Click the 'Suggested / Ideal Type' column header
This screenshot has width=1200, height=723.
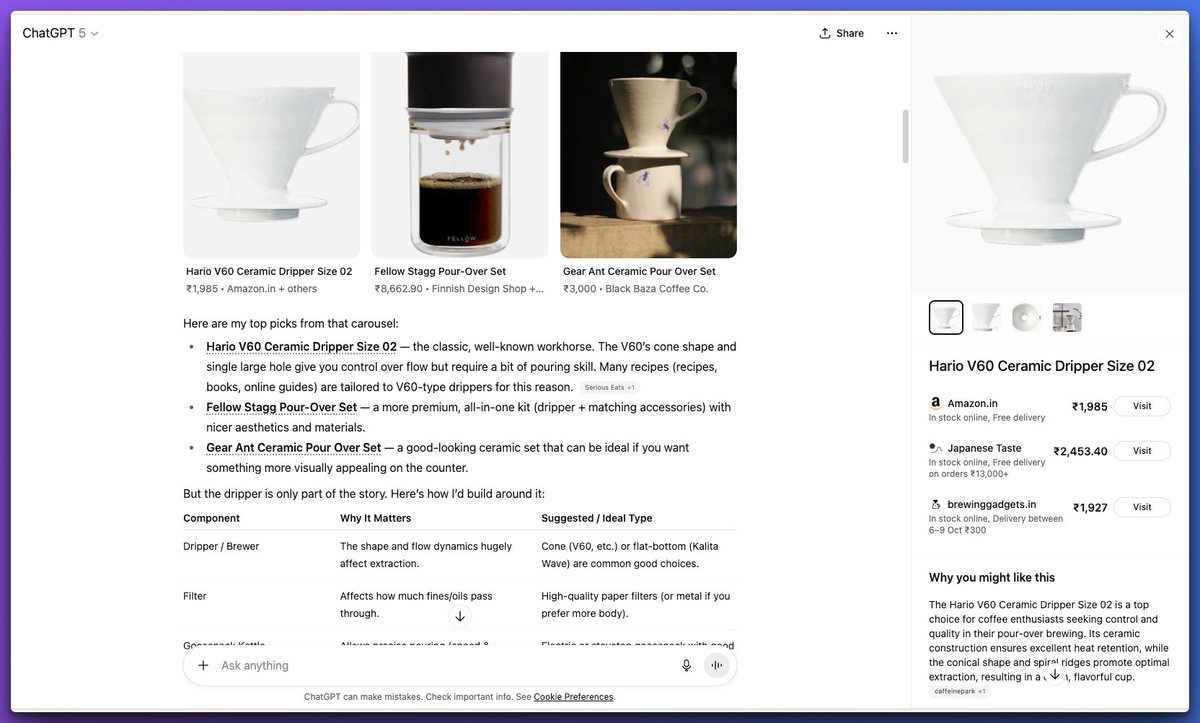click(x=596, y=518)
